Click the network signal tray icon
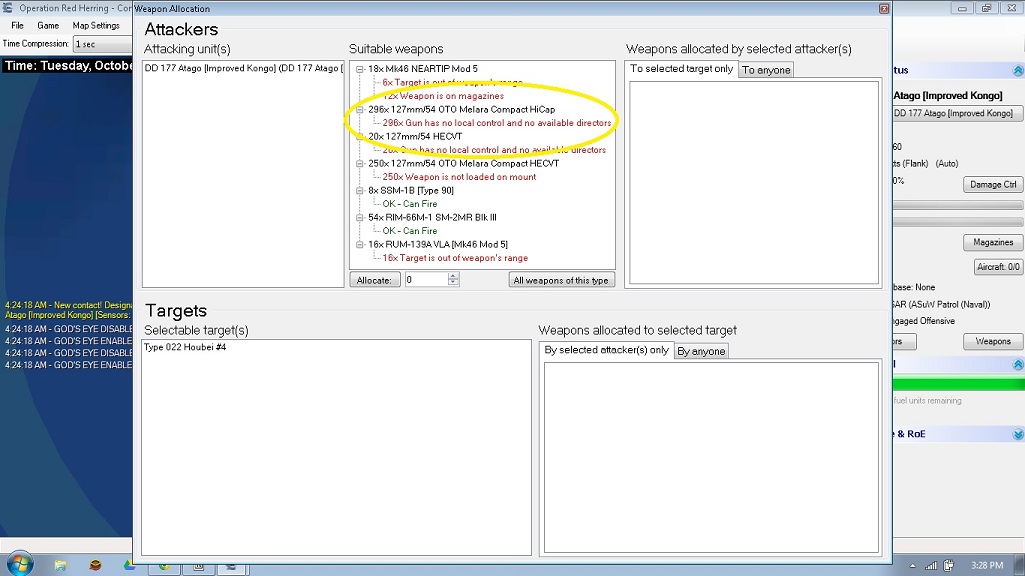This screenshot has height=576, width=1025. coord(931,566)
